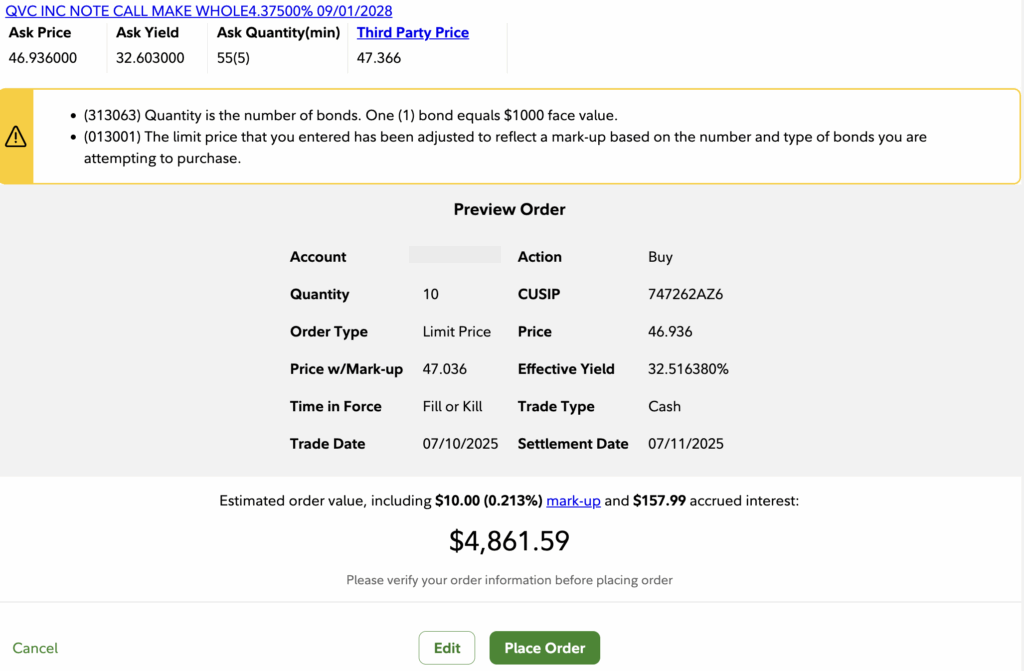Select the Ask Price value 46.936000
Viewport: 1024px width, 671px height.
[x=42, y=58]
